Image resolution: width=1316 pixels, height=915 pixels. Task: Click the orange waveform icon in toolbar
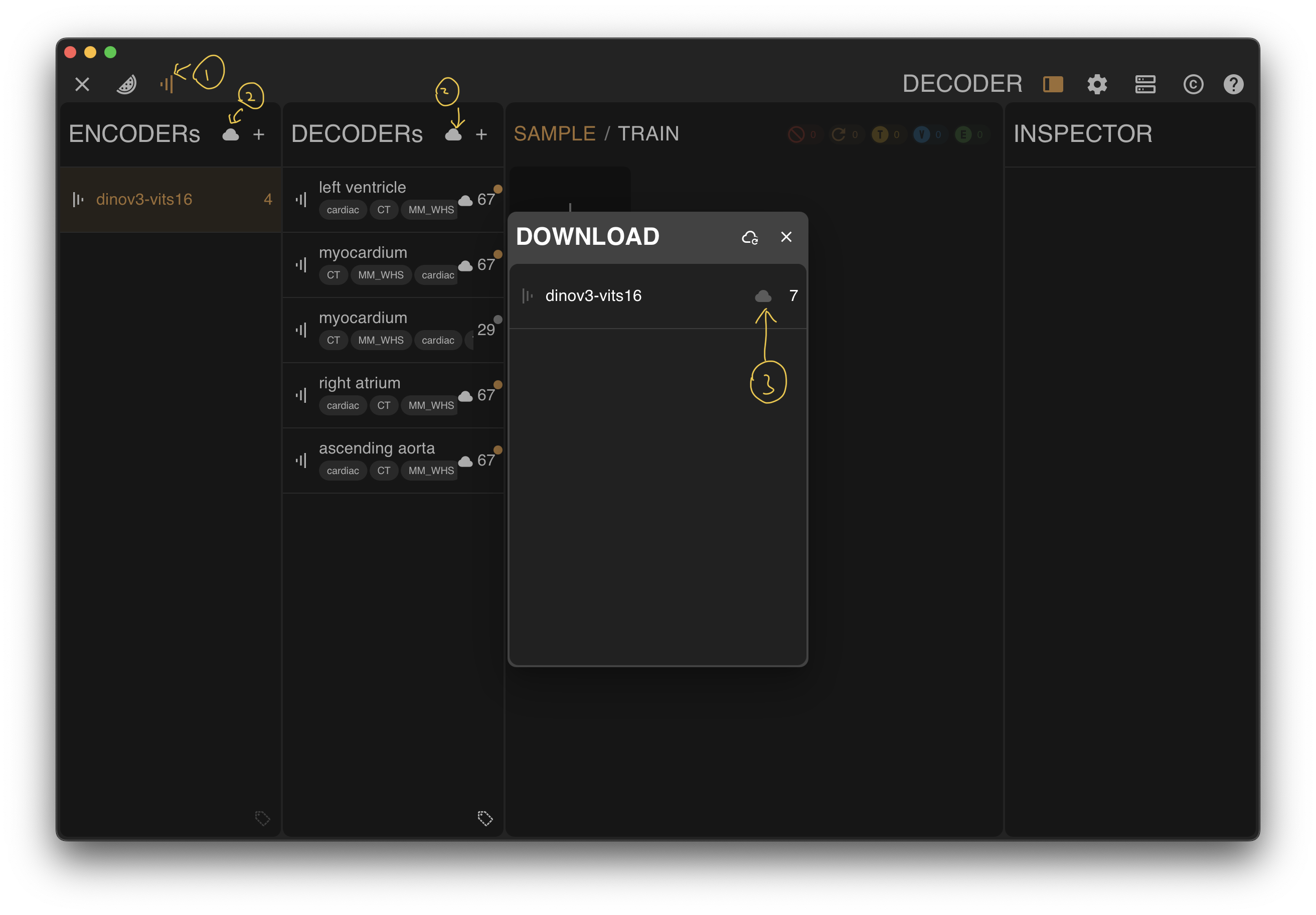pos(167,84)
